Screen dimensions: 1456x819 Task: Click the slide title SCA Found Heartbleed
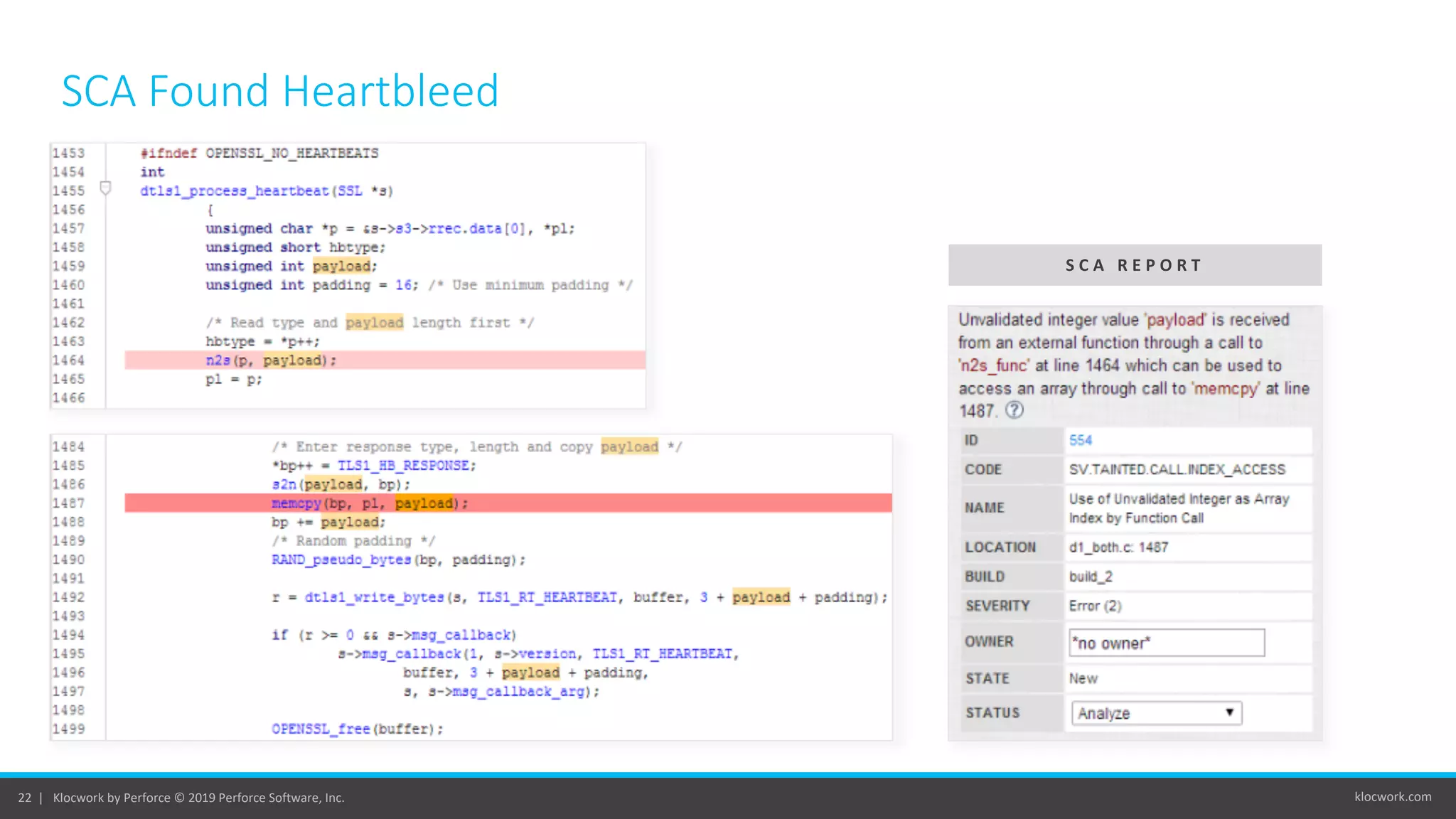coord(280,91)
